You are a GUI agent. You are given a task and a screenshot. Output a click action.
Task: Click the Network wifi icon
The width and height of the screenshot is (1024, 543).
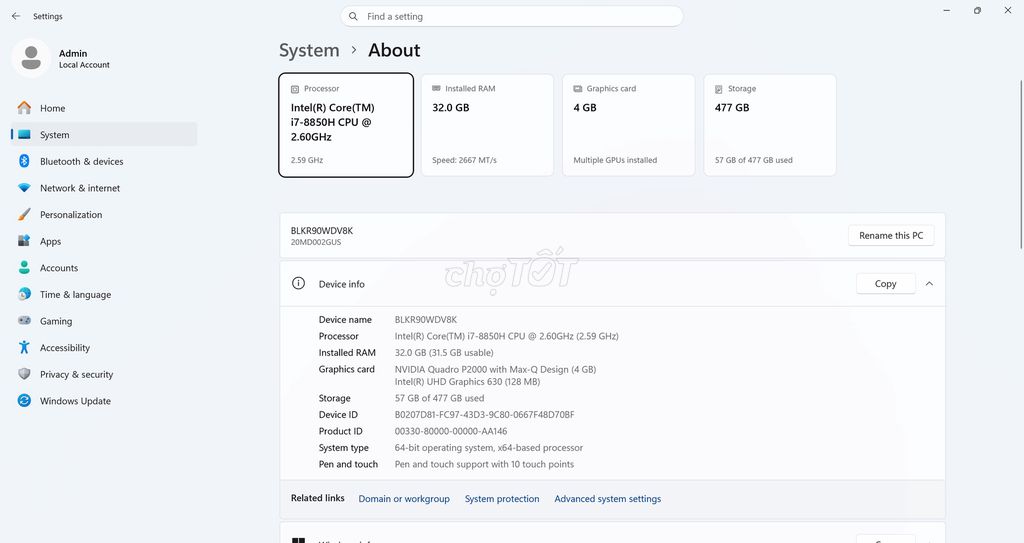click(x=24, y=188)
